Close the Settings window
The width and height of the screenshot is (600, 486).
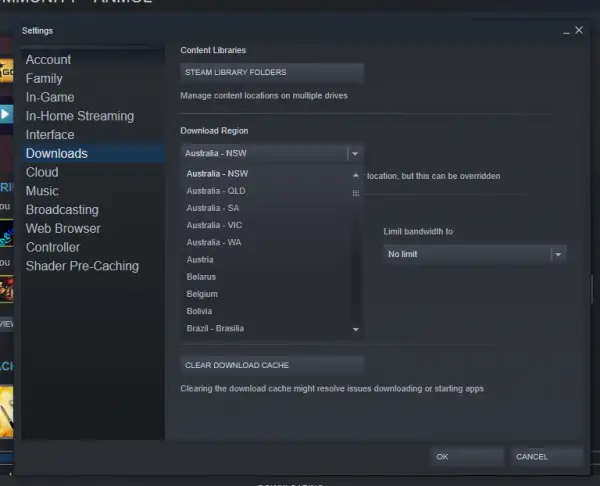tap(579, 30)
